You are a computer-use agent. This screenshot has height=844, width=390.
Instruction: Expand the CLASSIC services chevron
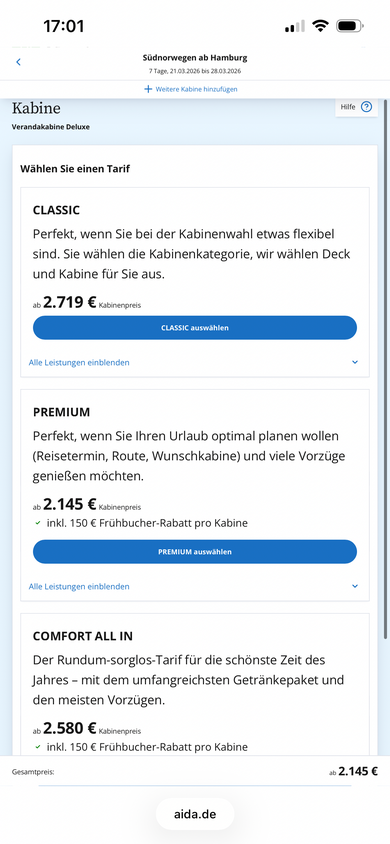point(354,362)
